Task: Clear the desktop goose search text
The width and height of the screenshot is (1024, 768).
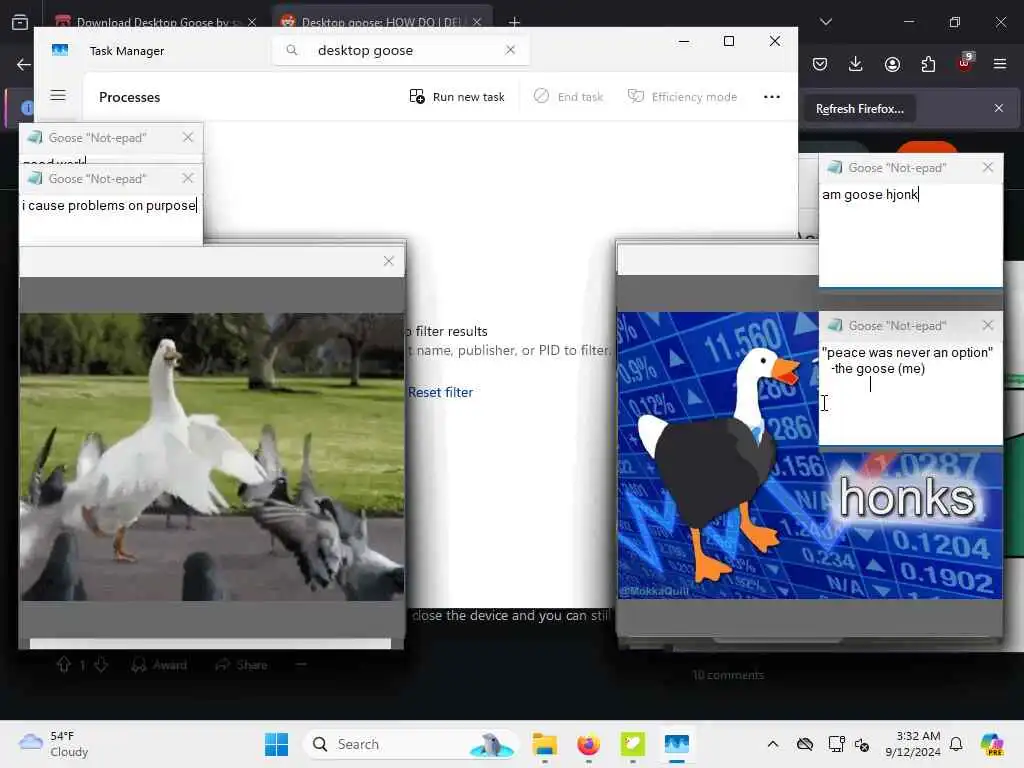Action: [510, 50]
